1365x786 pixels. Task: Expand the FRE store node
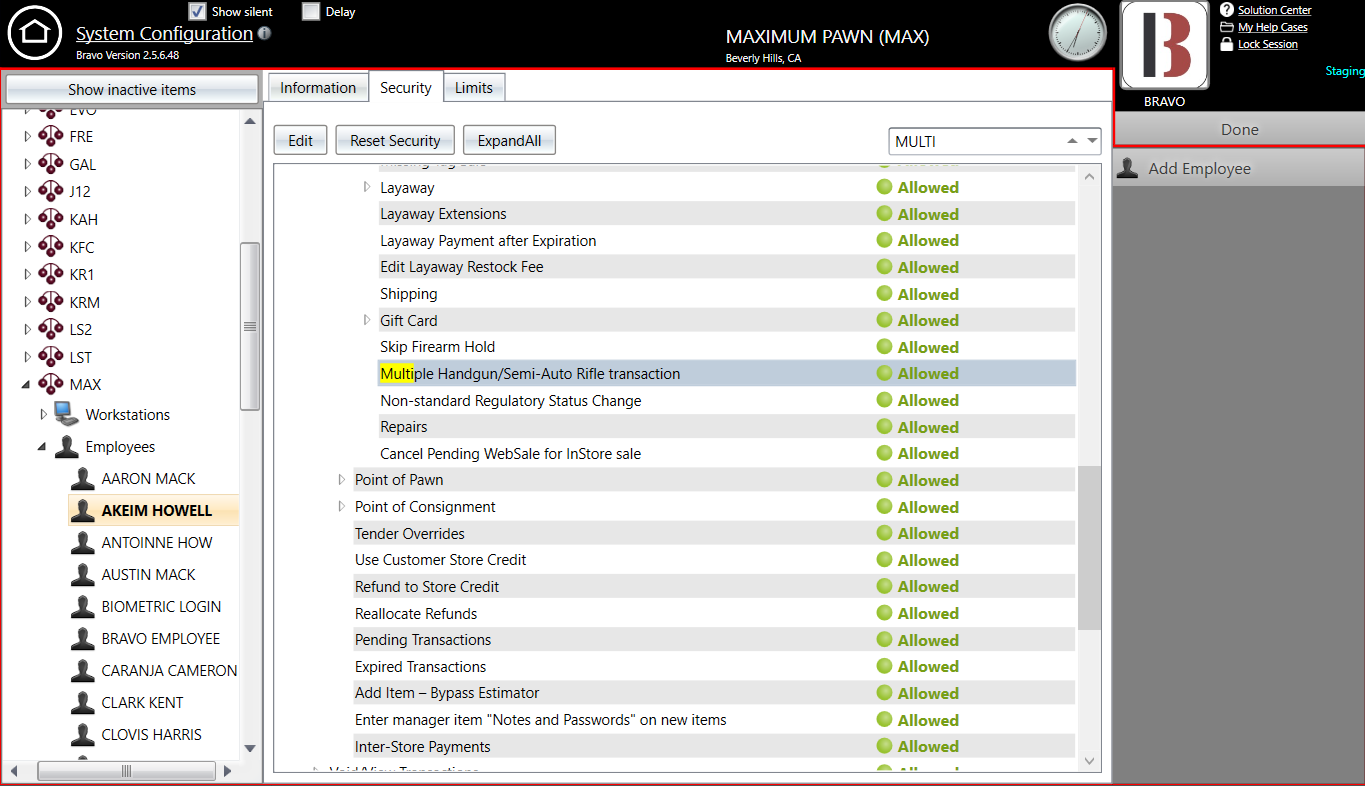(x=27, y=136)
